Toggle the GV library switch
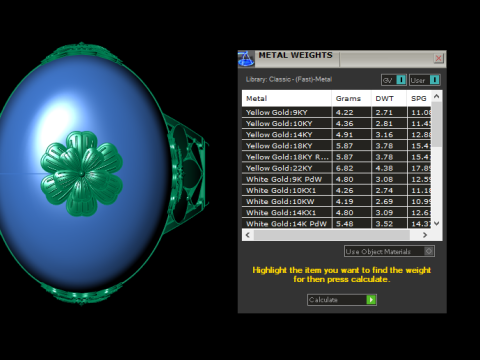 point(394,80)
